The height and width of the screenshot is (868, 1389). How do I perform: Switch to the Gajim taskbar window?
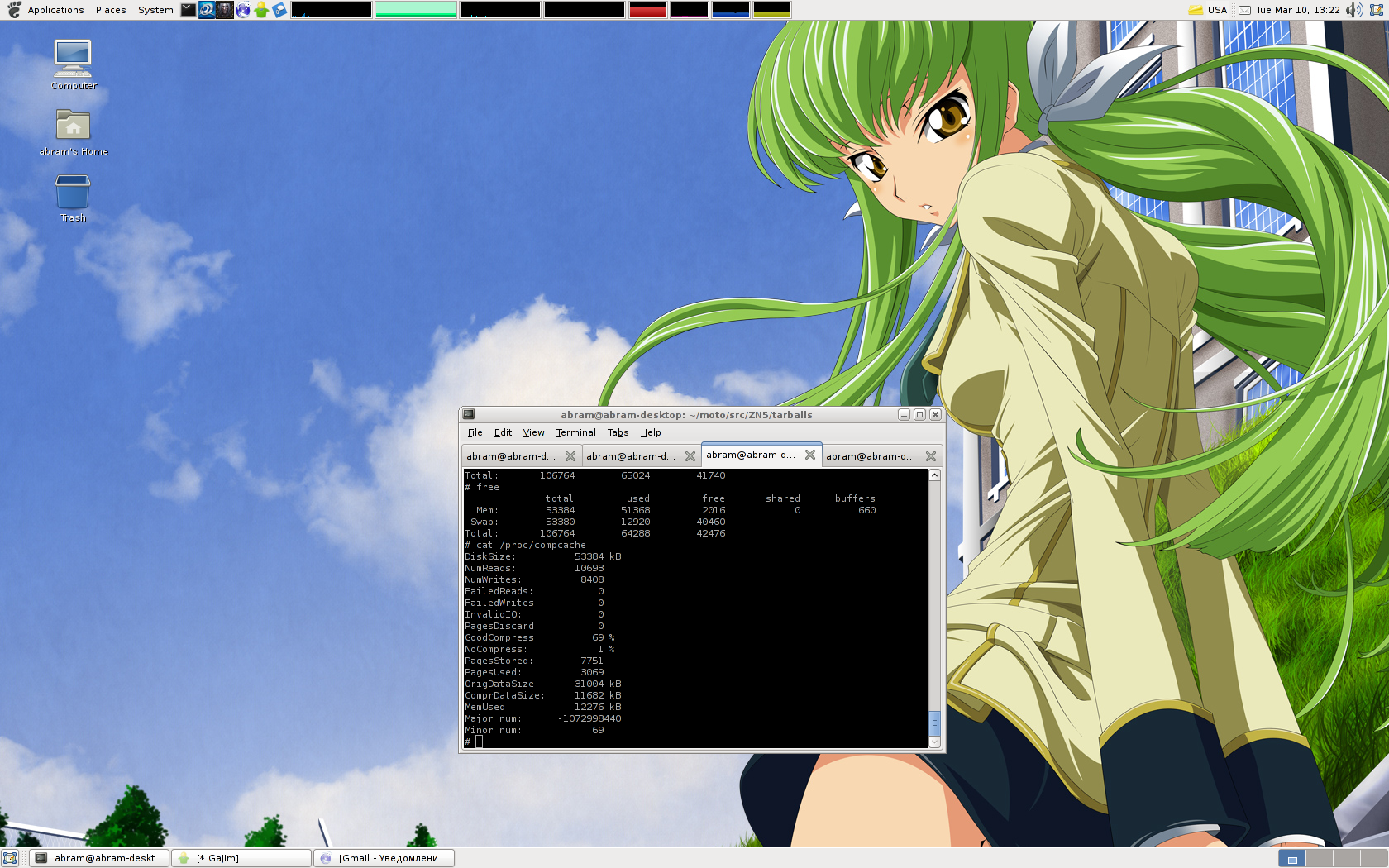(x=241, y=858)
